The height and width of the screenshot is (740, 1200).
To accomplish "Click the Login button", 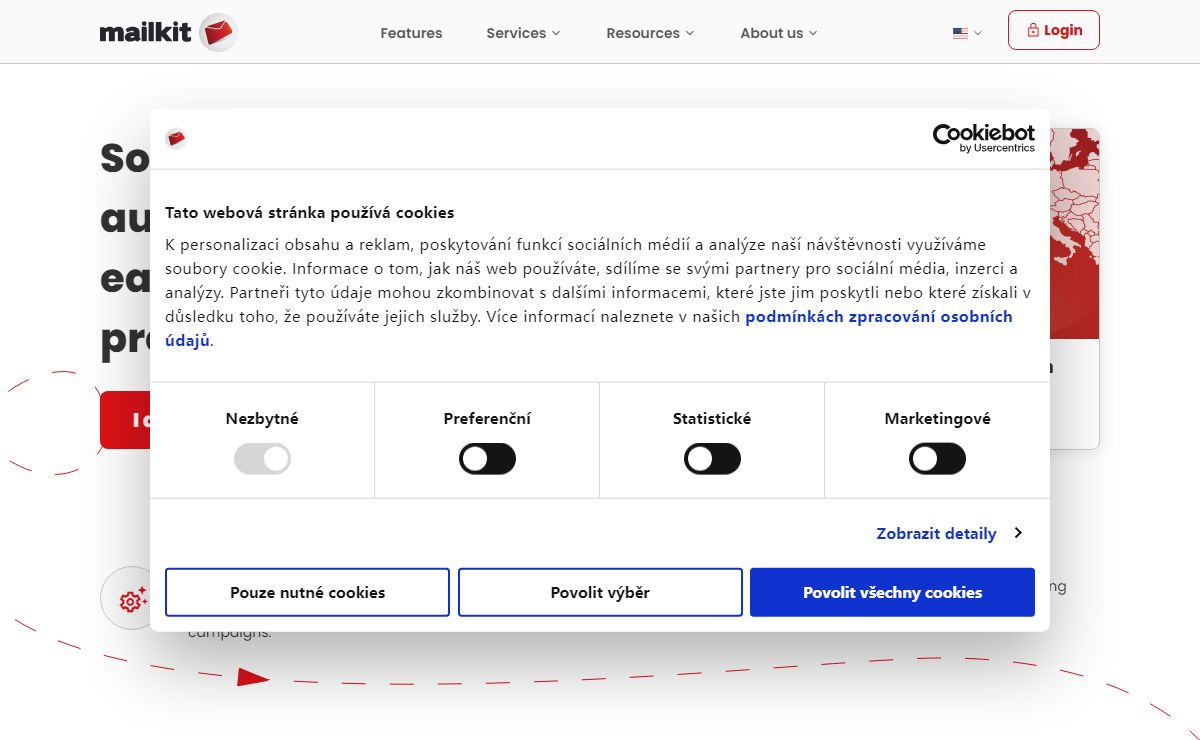I will 1054,30.
